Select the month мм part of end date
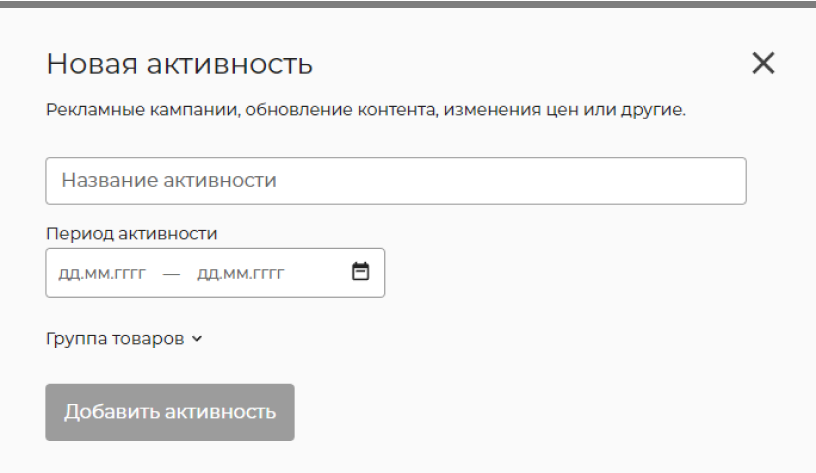 tap(235, 274)
